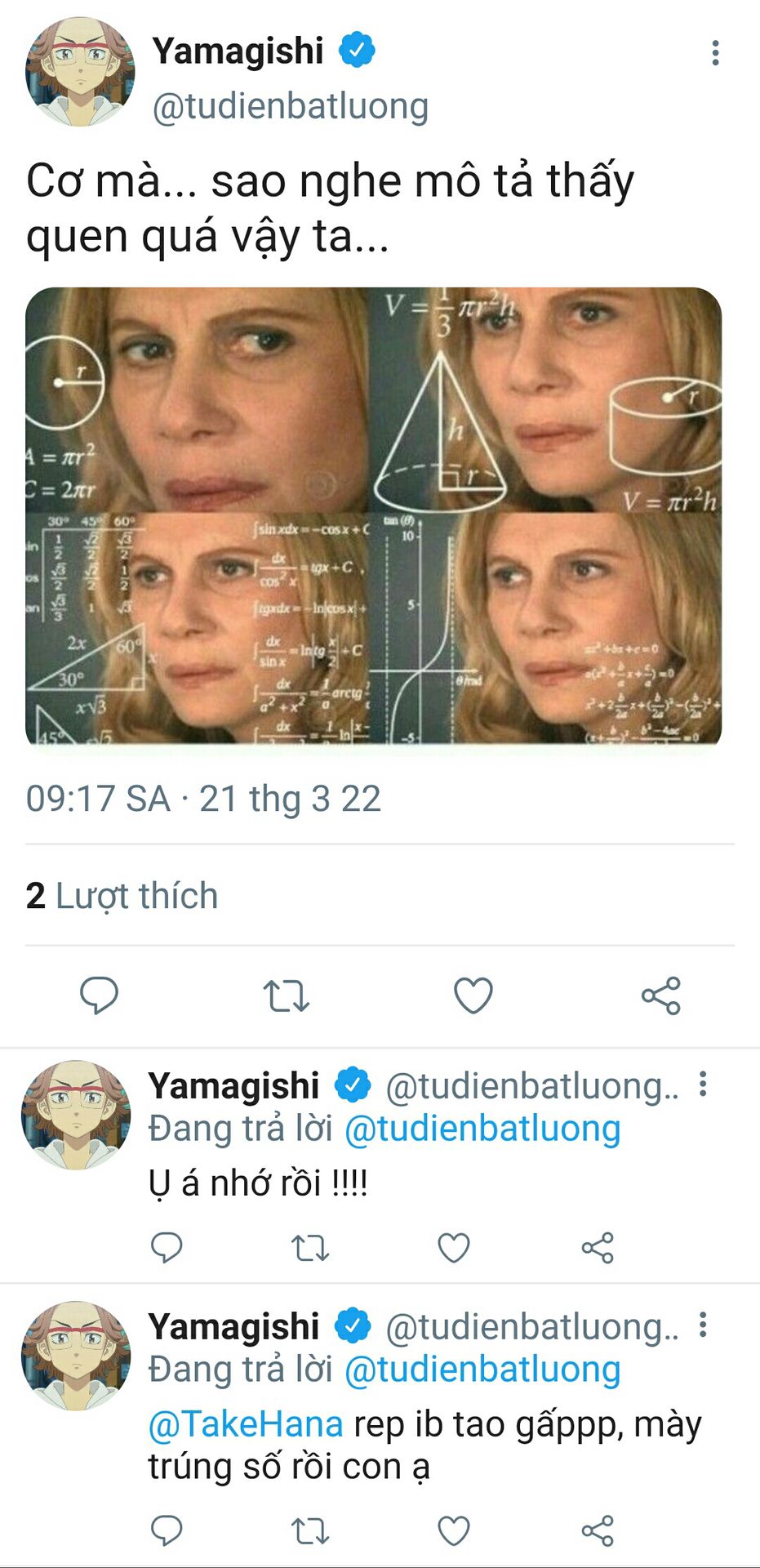This screenshot has height=1568, width=760.
Task: Open @tudienbatluong link in first reply
Action: (482, 1129)
